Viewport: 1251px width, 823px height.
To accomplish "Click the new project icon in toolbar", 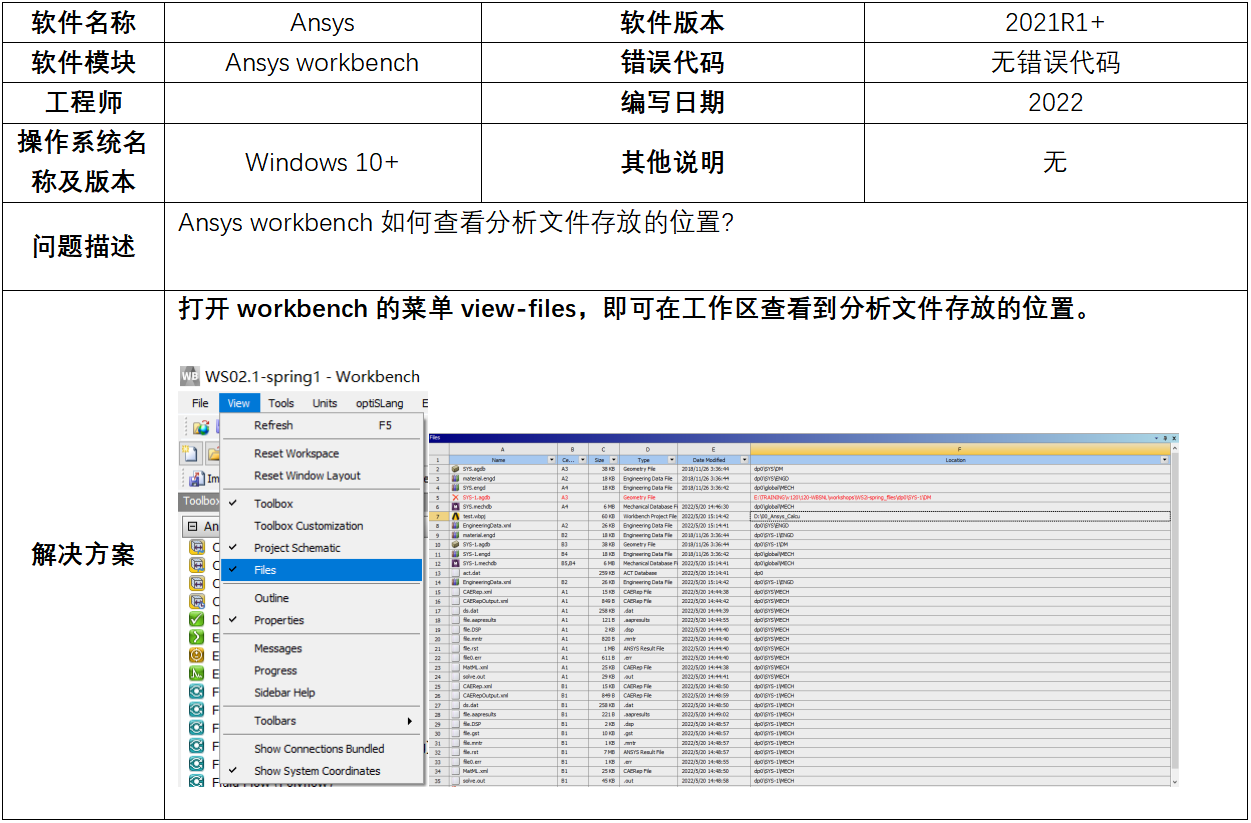I will coord(191,453).
